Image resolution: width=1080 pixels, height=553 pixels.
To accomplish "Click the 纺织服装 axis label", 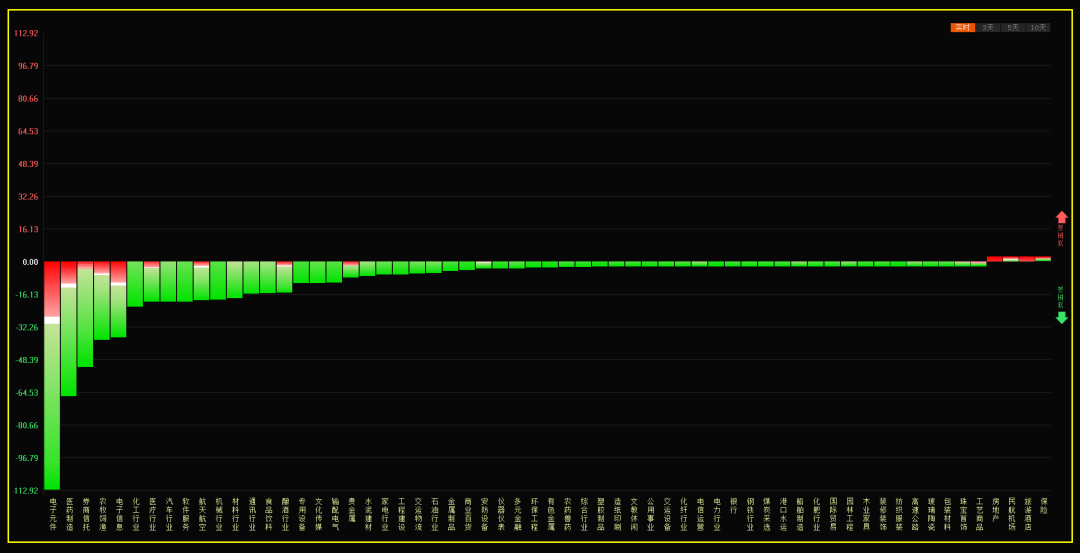I will [899, 515].
